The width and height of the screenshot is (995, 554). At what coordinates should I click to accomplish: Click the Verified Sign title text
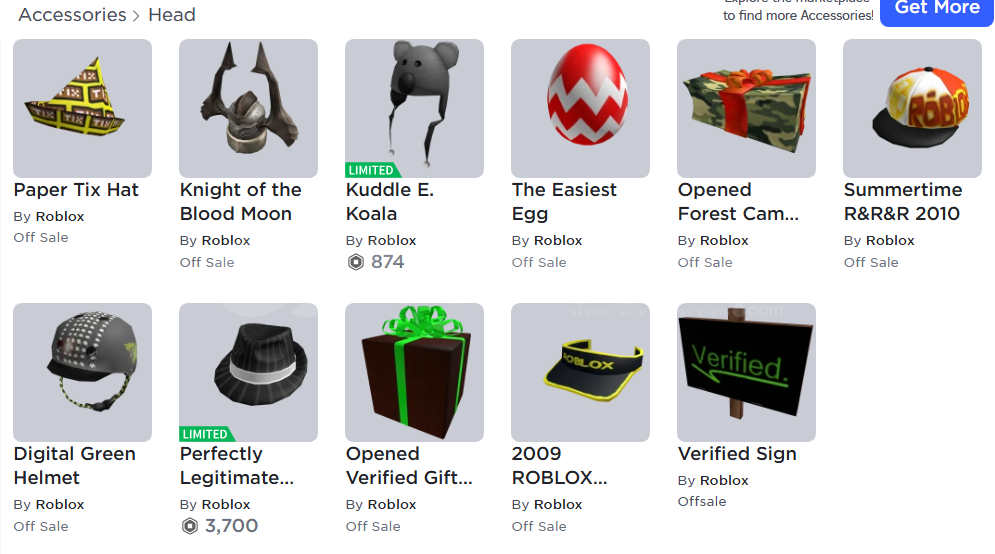737,454
